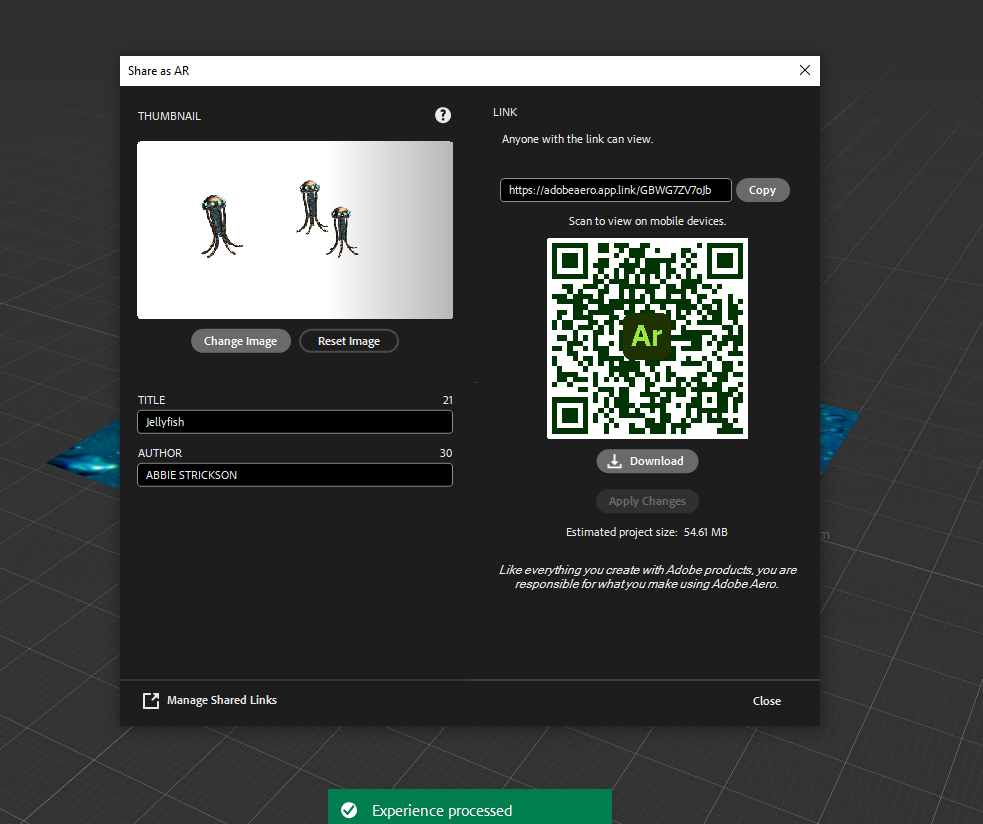Click the Manage Shared Links export icon
The width and height of the screenshot is (983, 824).
click(151, 701)
